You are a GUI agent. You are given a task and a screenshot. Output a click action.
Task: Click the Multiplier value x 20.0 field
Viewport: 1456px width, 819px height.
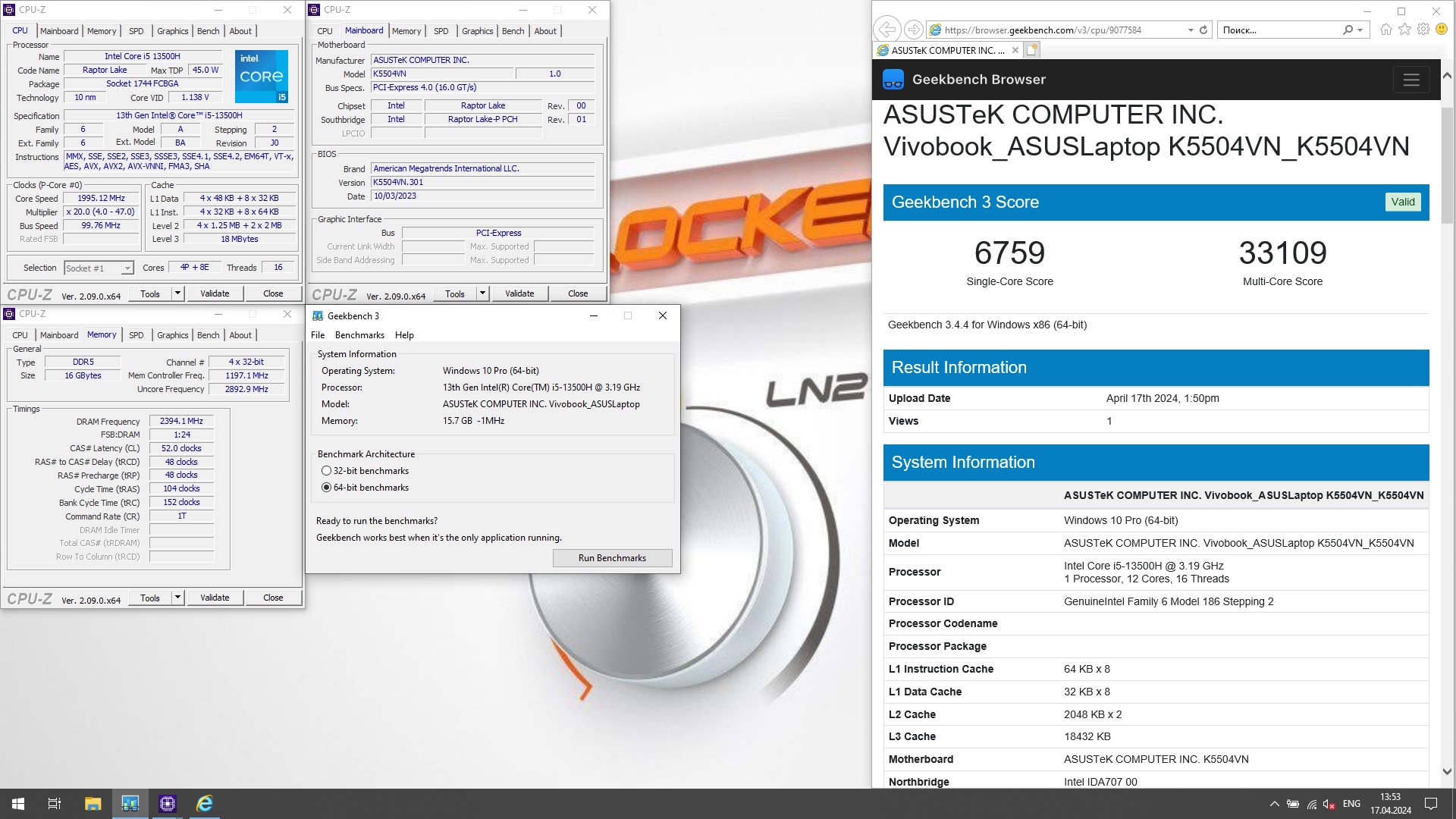pyautogui.click(x=101, y=212)
